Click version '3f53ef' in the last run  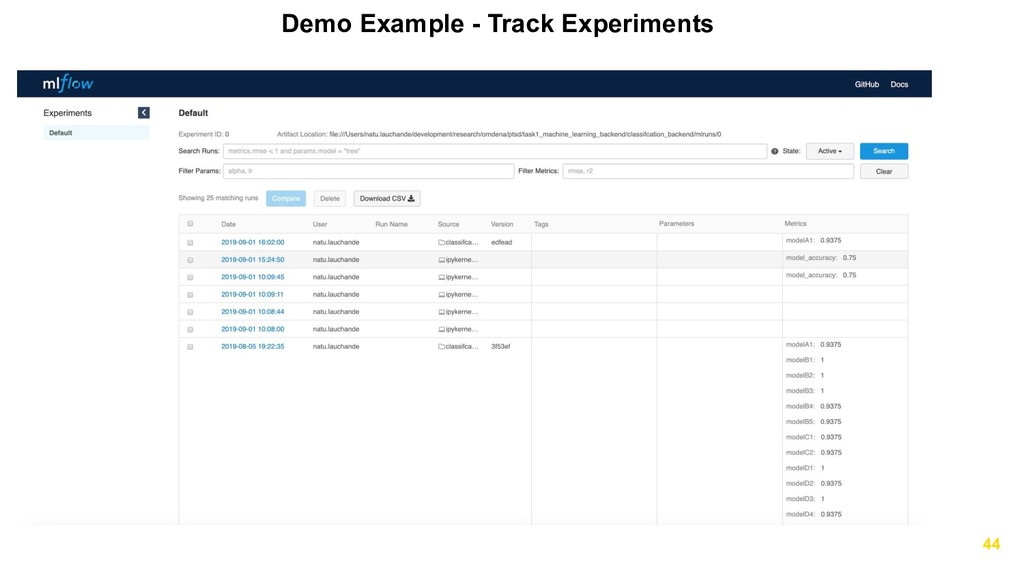coord(501,347)
